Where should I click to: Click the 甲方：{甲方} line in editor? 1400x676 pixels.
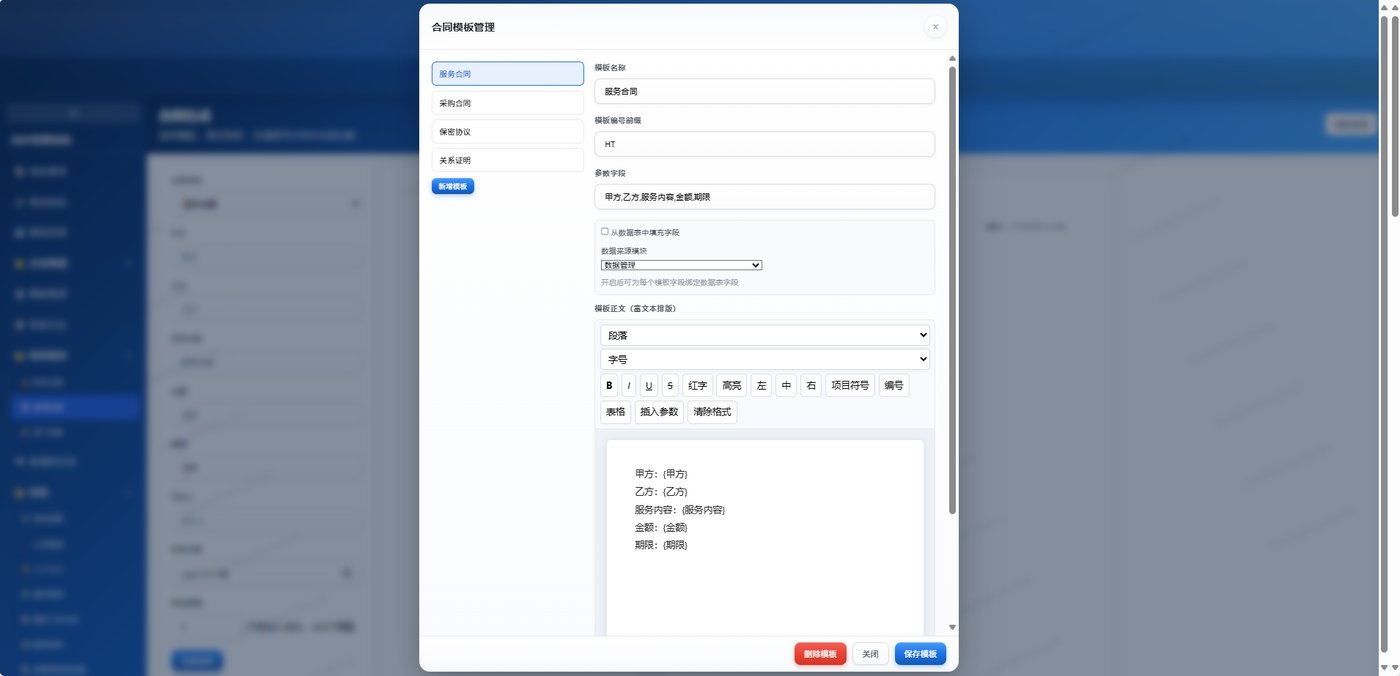[661, 474]
